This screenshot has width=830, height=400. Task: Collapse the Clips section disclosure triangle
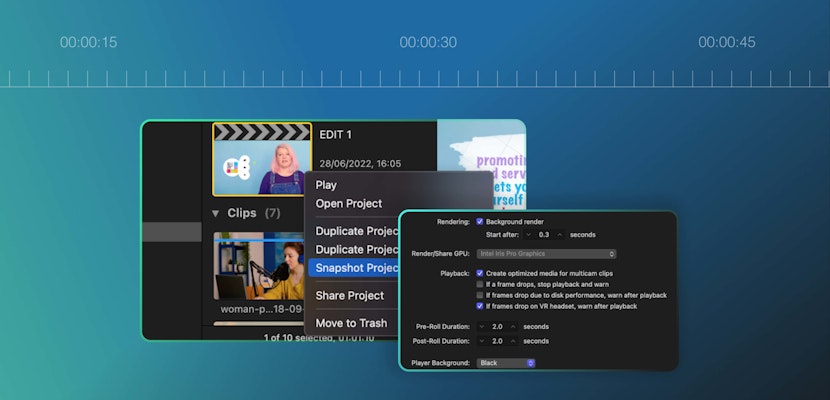(216, 213)
